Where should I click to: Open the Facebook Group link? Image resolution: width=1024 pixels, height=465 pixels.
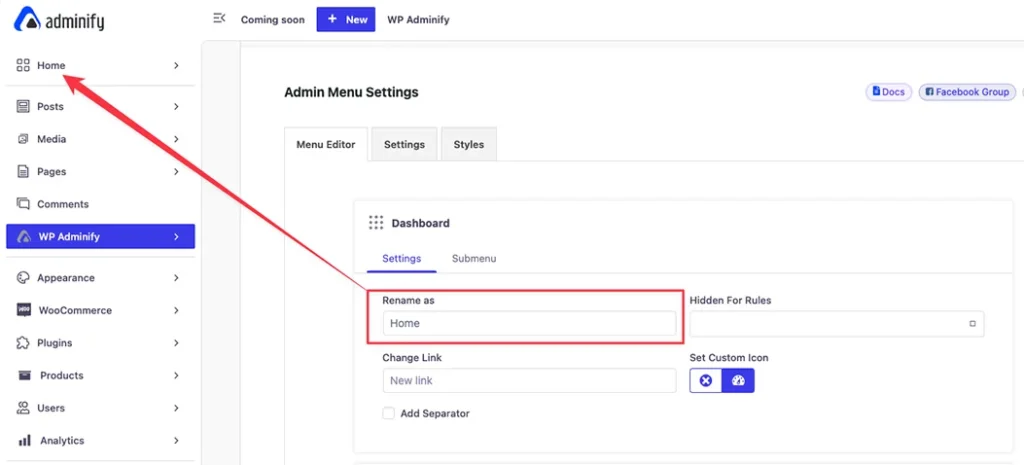tap(968, 92)
